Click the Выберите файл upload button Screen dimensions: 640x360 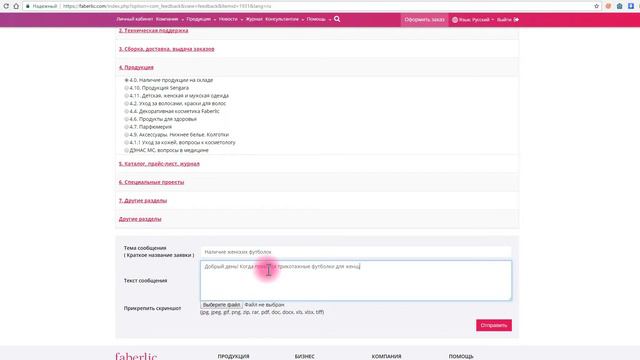[x=221, y=305]
